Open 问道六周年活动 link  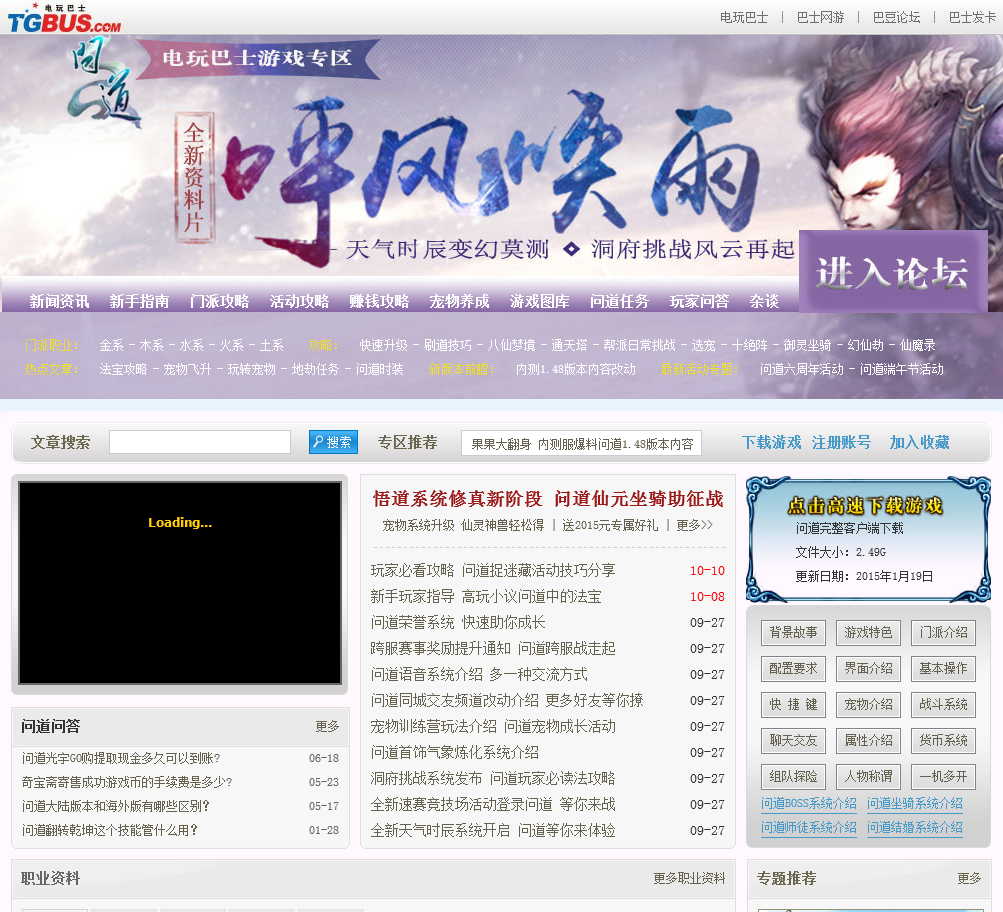point(802,369)
